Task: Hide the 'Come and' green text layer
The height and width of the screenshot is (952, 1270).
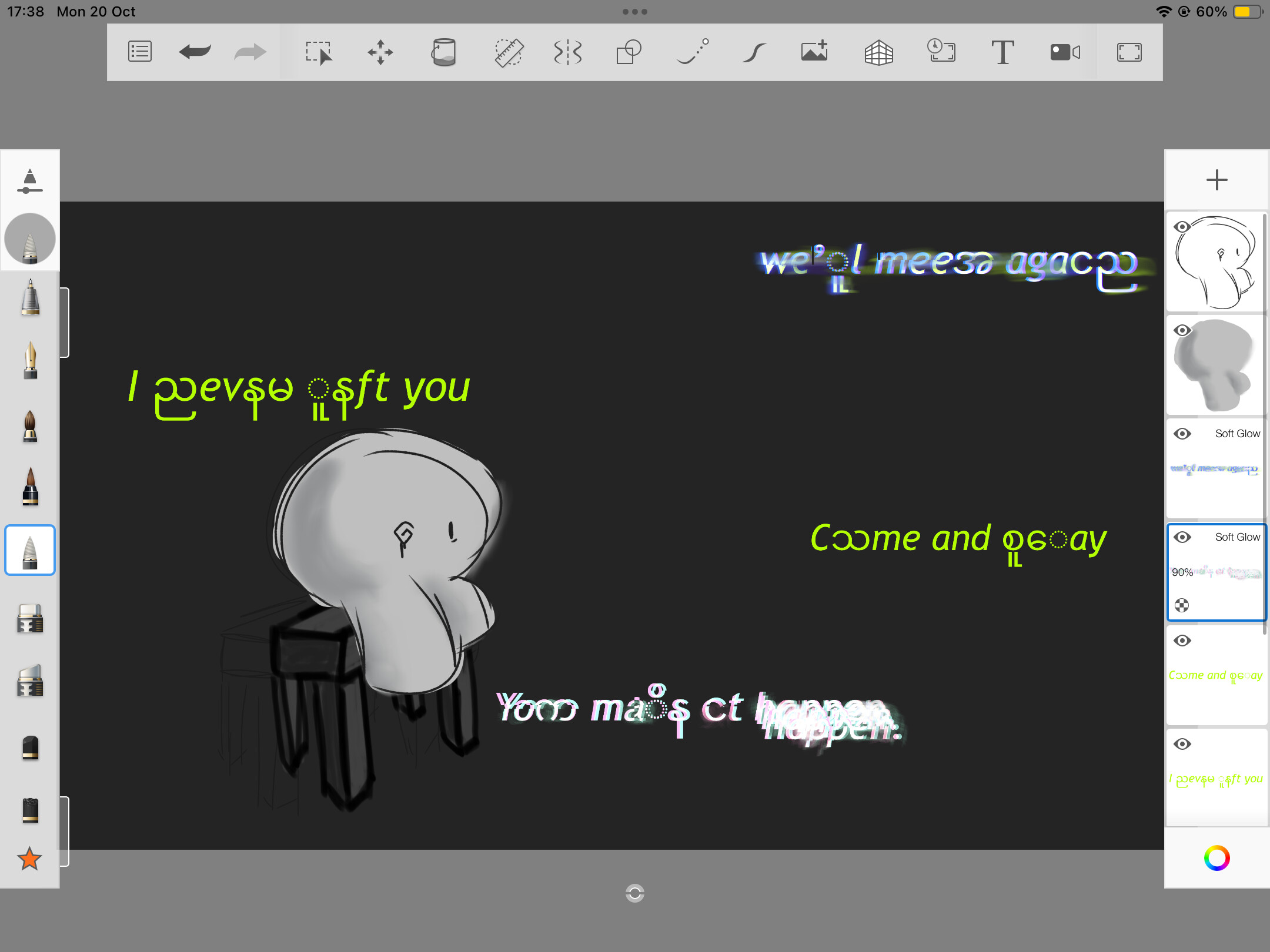Action: tap(1182, 641)
